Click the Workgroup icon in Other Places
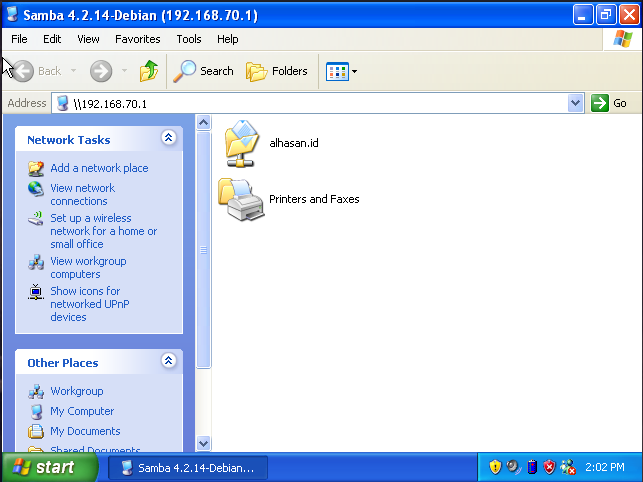643x482 pixels. (x=36, y=391)
